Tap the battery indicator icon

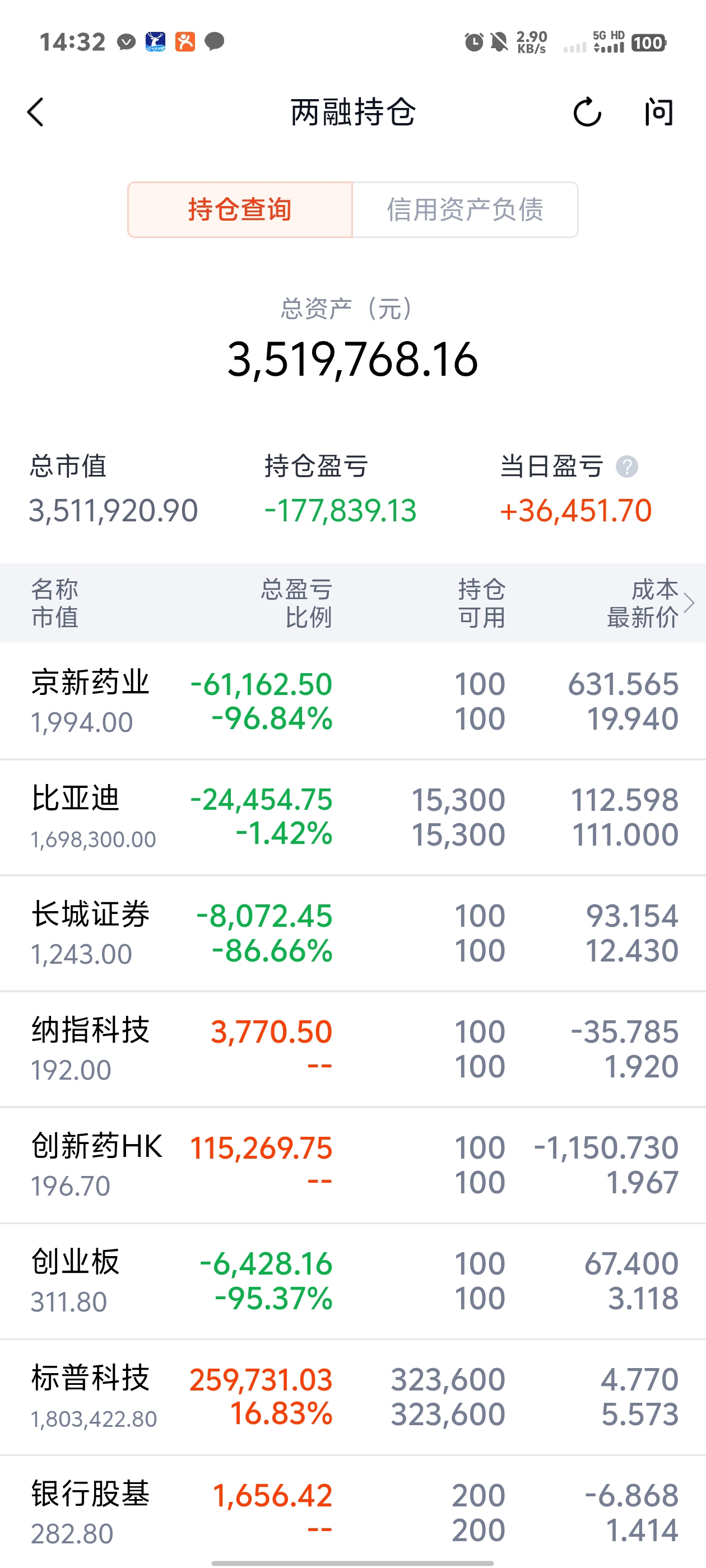click(x=649, y=43)
